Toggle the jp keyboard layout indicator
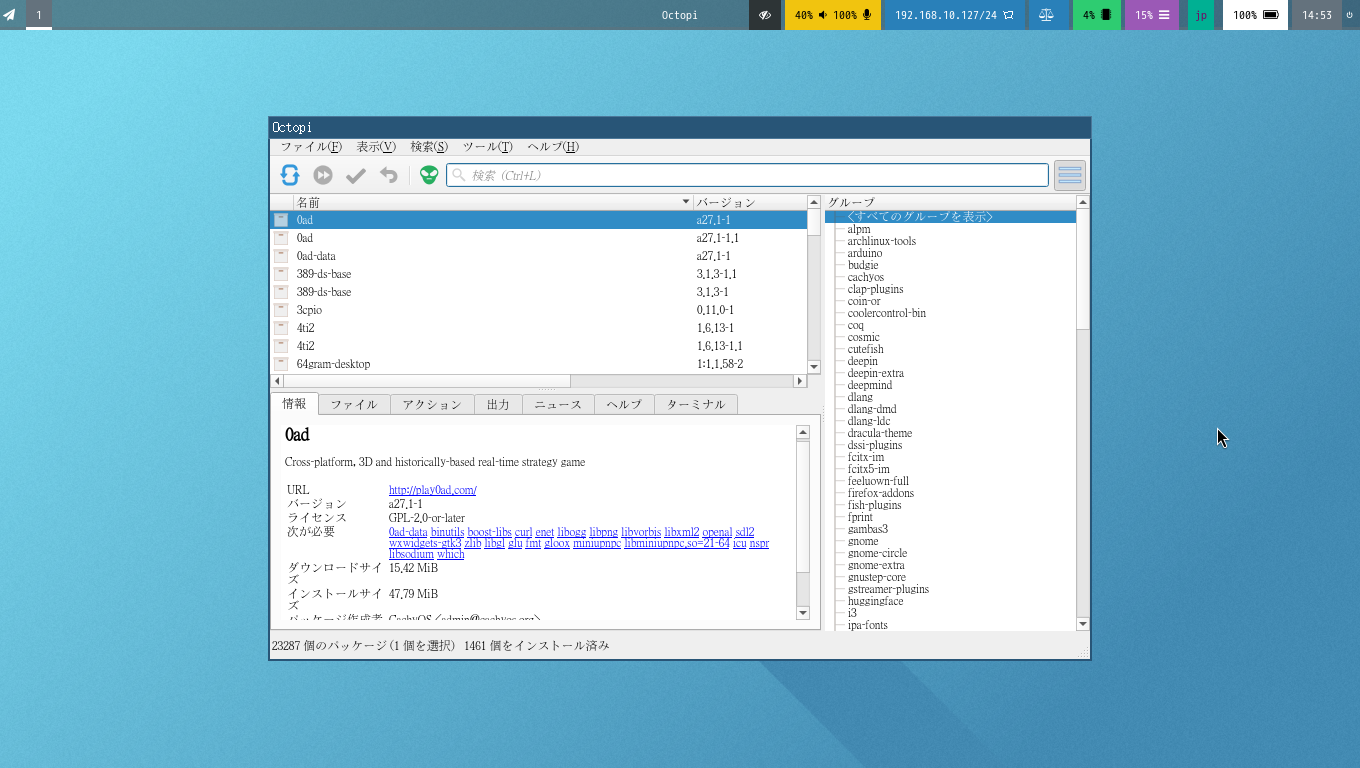 point(1200,15)
